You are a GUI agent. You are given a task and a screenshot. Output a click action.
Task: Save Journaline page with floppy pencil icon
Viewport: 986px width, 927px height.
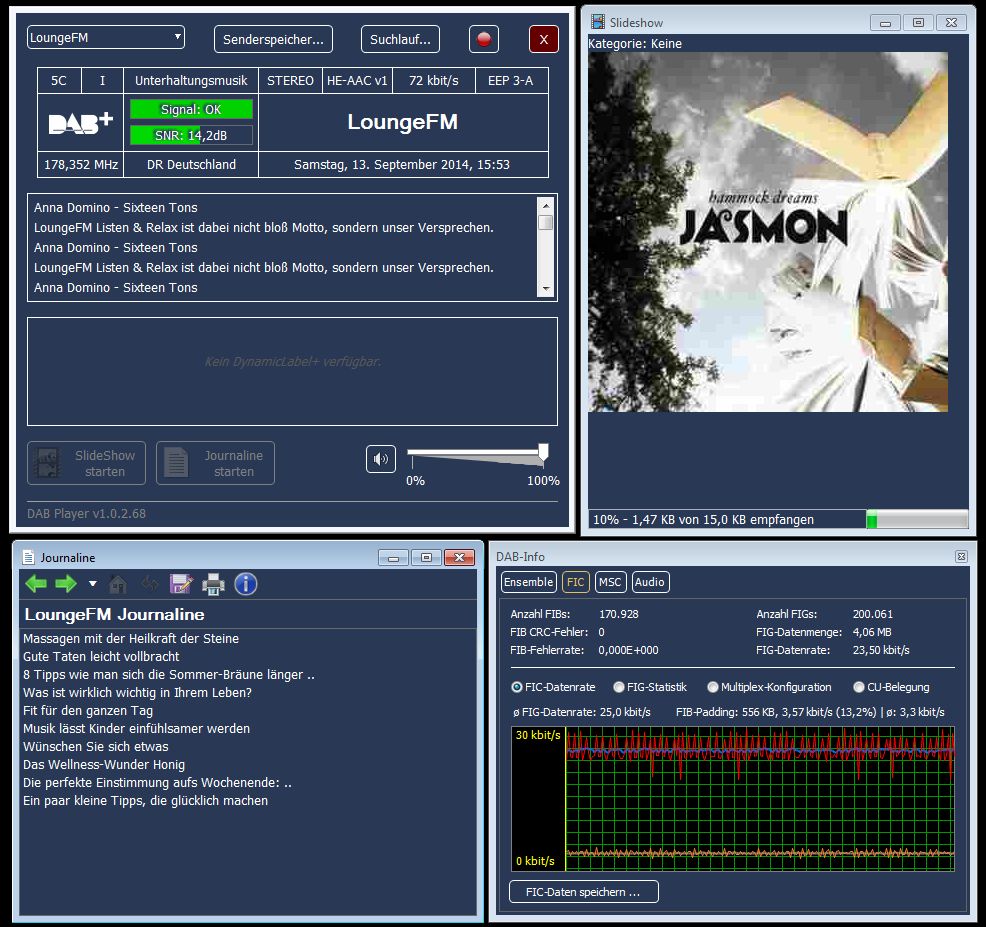(181, 584)
